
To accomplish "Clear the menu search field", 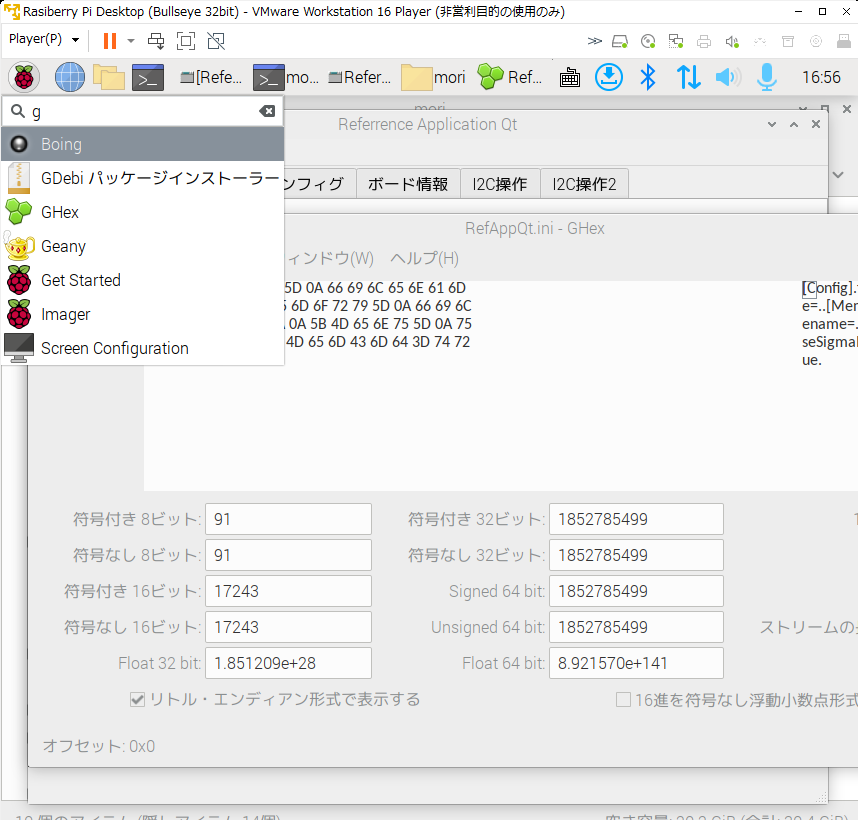I will [x=267, y=111].
